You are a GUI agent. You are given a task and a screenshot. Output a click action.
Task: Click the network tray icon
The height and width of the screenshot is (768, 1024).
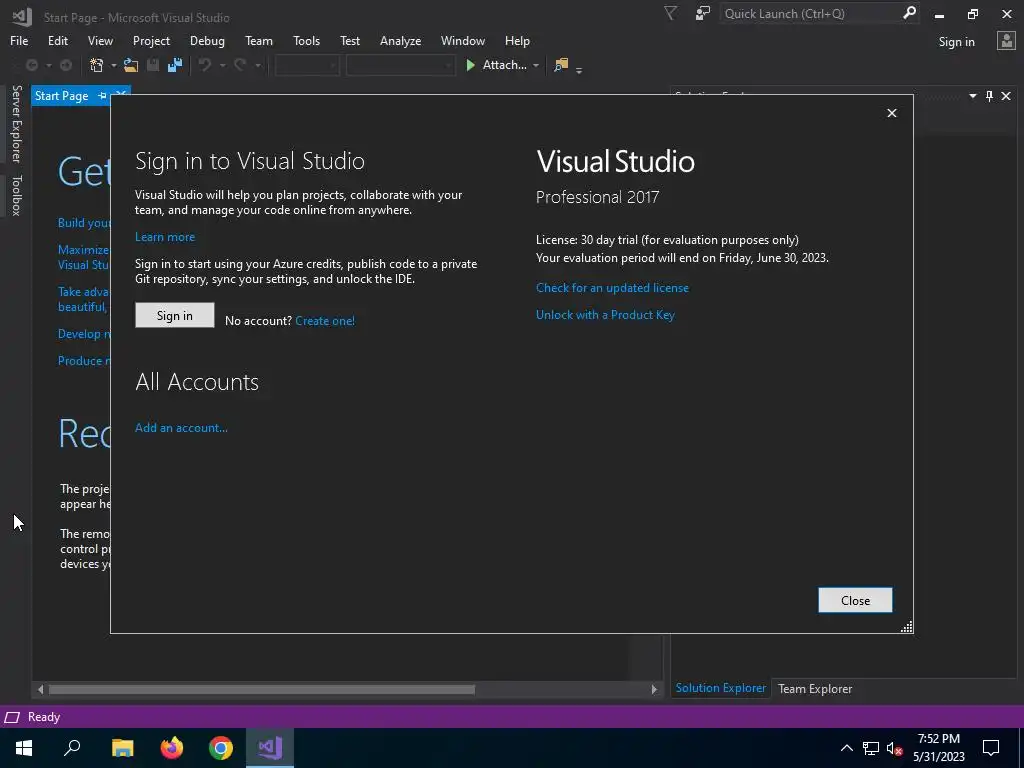[871, 748]
